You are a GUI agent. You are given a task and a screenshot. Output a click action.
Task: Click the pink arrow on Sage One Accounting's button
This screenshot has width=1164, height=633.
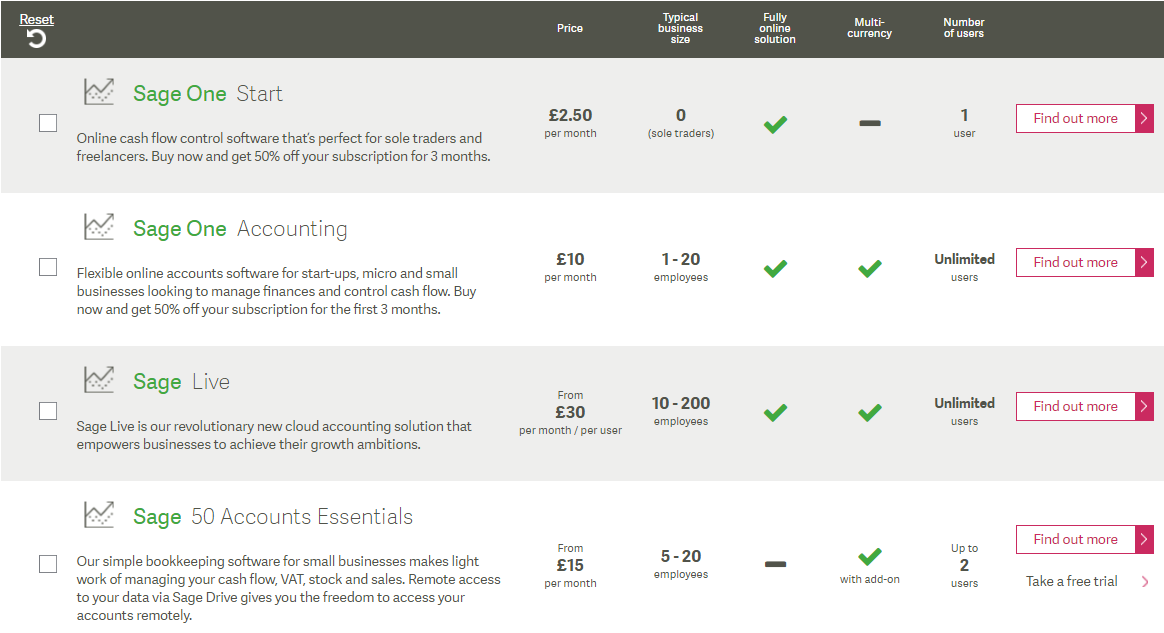point(1145,263)
